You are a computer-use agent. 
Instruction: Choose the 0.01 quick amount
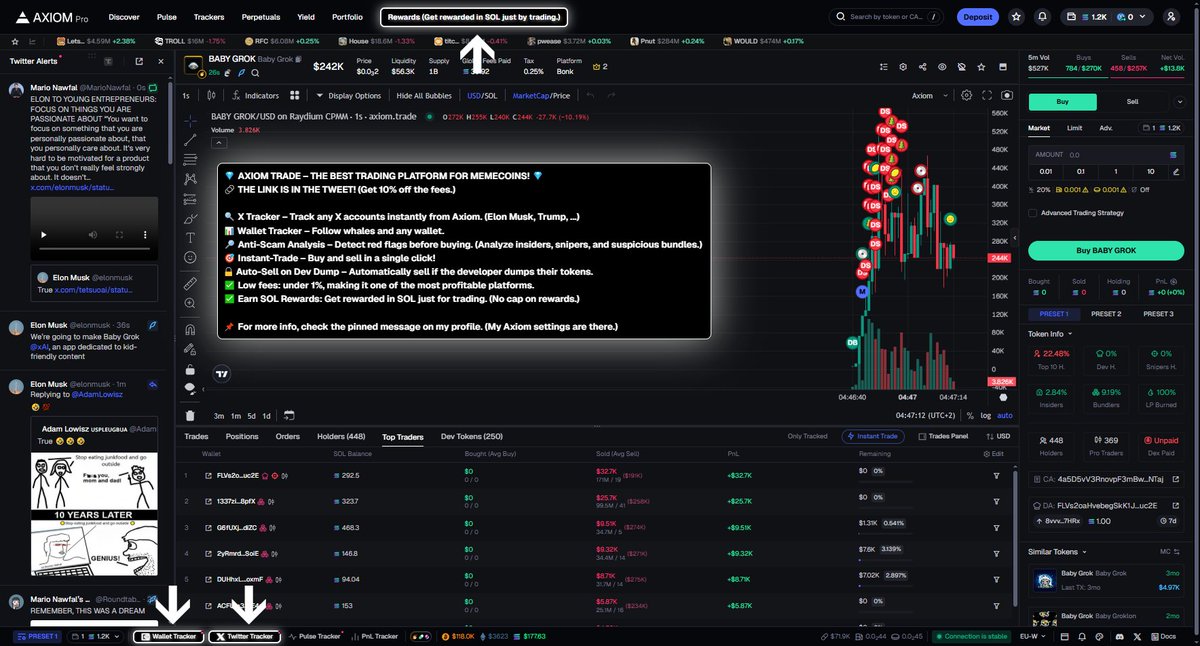(x=1047, y=171)
